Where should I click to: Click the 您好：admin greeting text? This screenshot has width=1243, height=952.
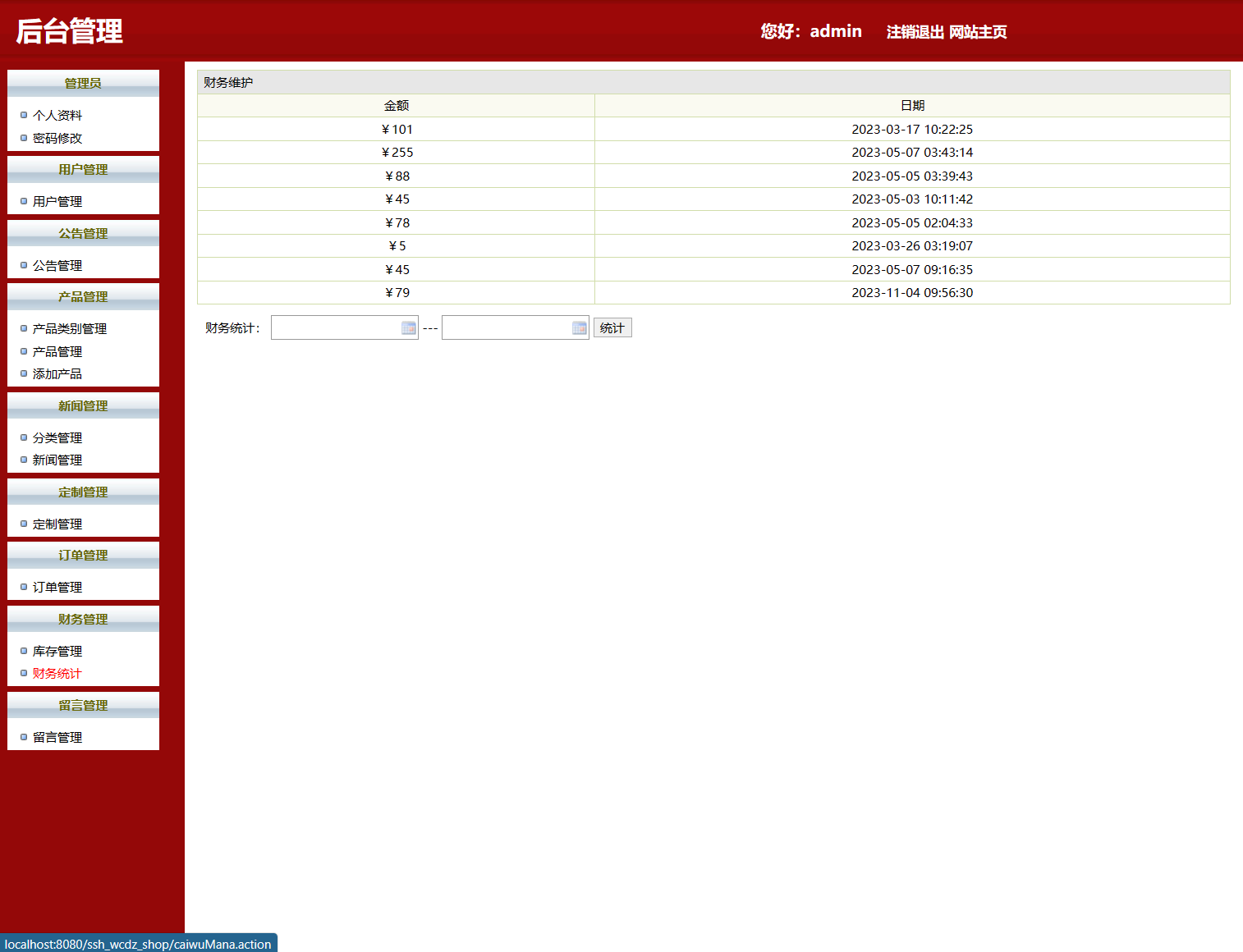pos(811,31)
